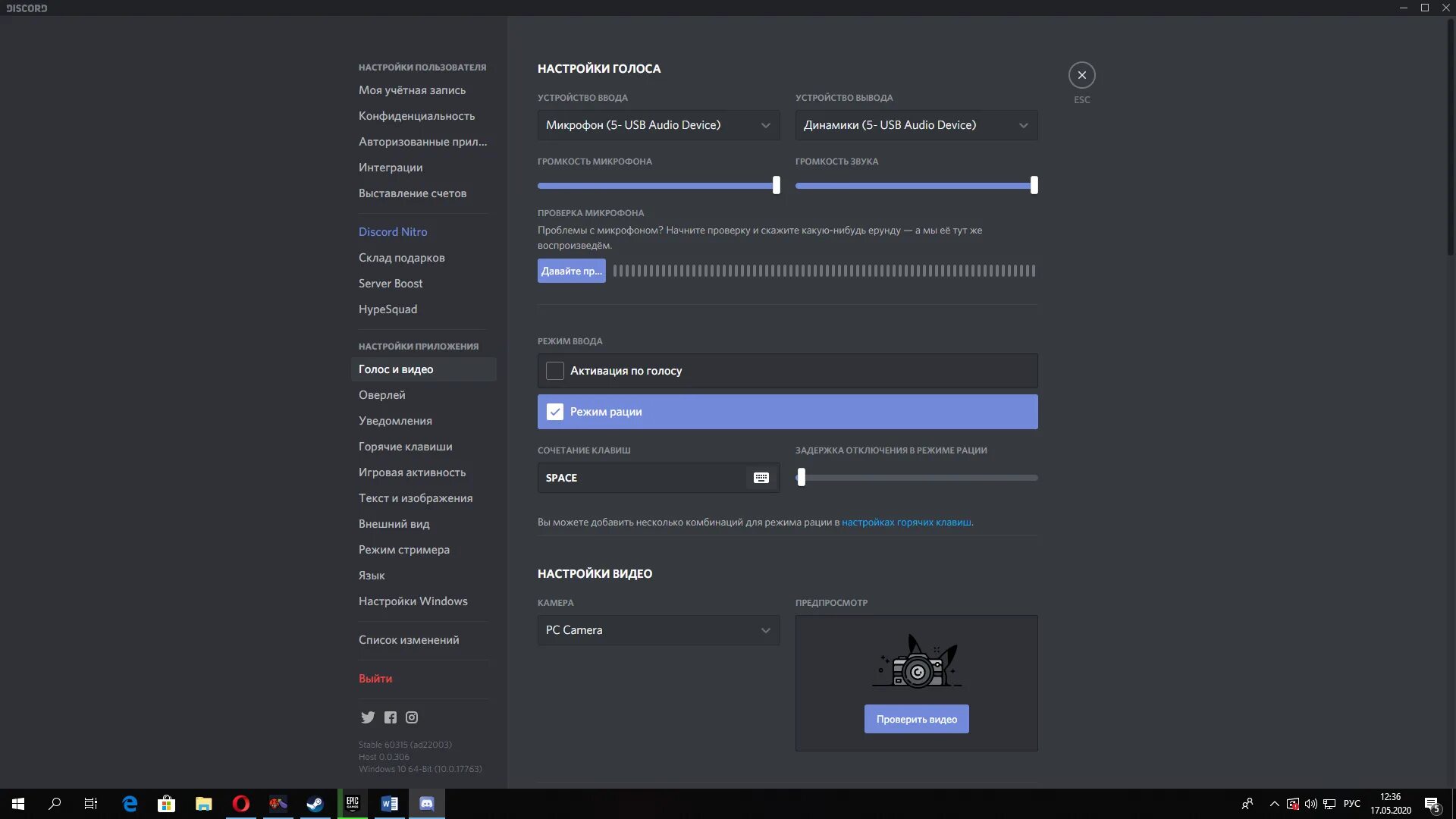The width and height of the screenshot is (1456, 819).
Task: Start mic test with Давайте button
Action: (571, 271)
